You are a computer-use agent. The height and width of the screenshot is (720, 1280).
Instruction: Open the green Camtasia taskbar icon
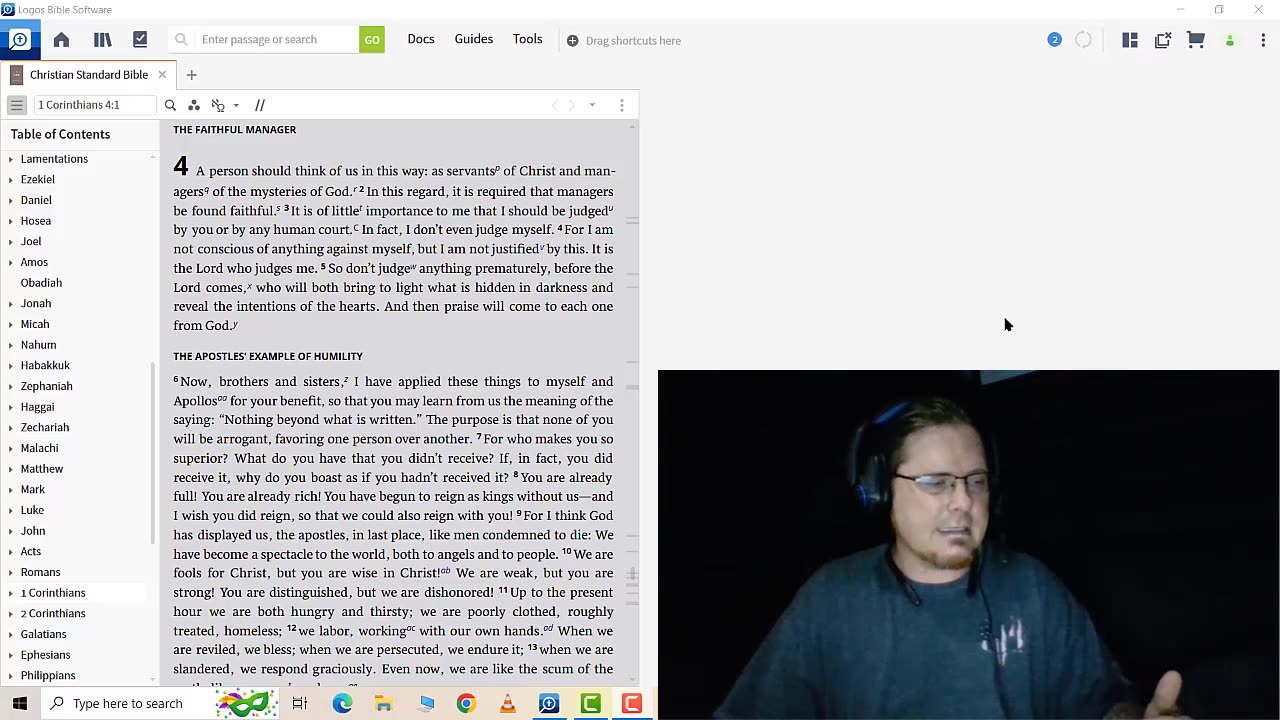coord(590,703)
